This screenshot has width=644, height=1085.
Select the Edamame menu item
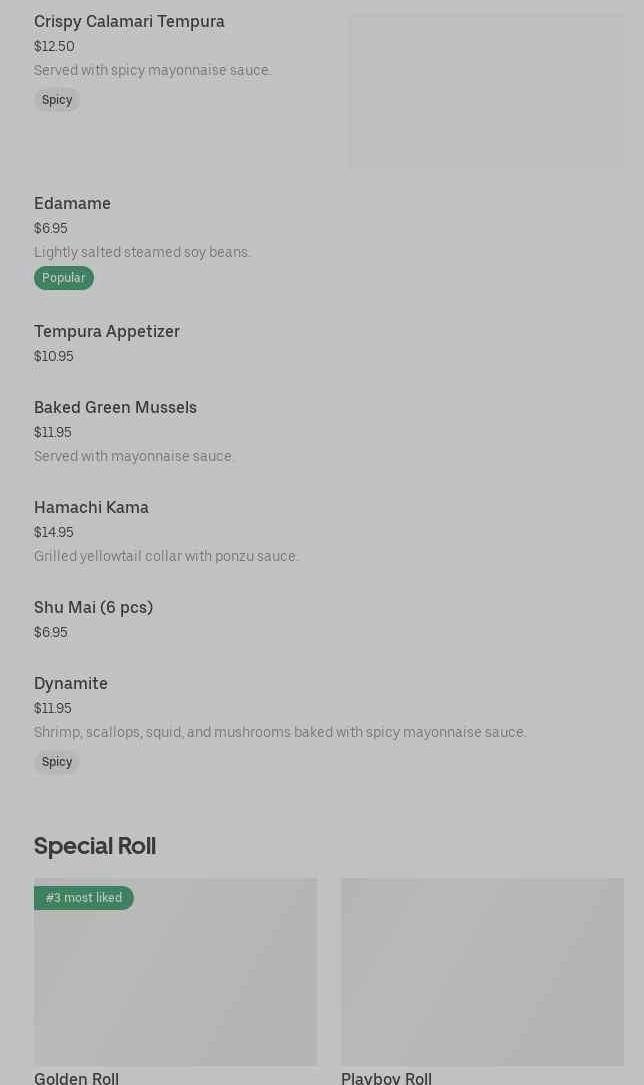coord(72,204)
